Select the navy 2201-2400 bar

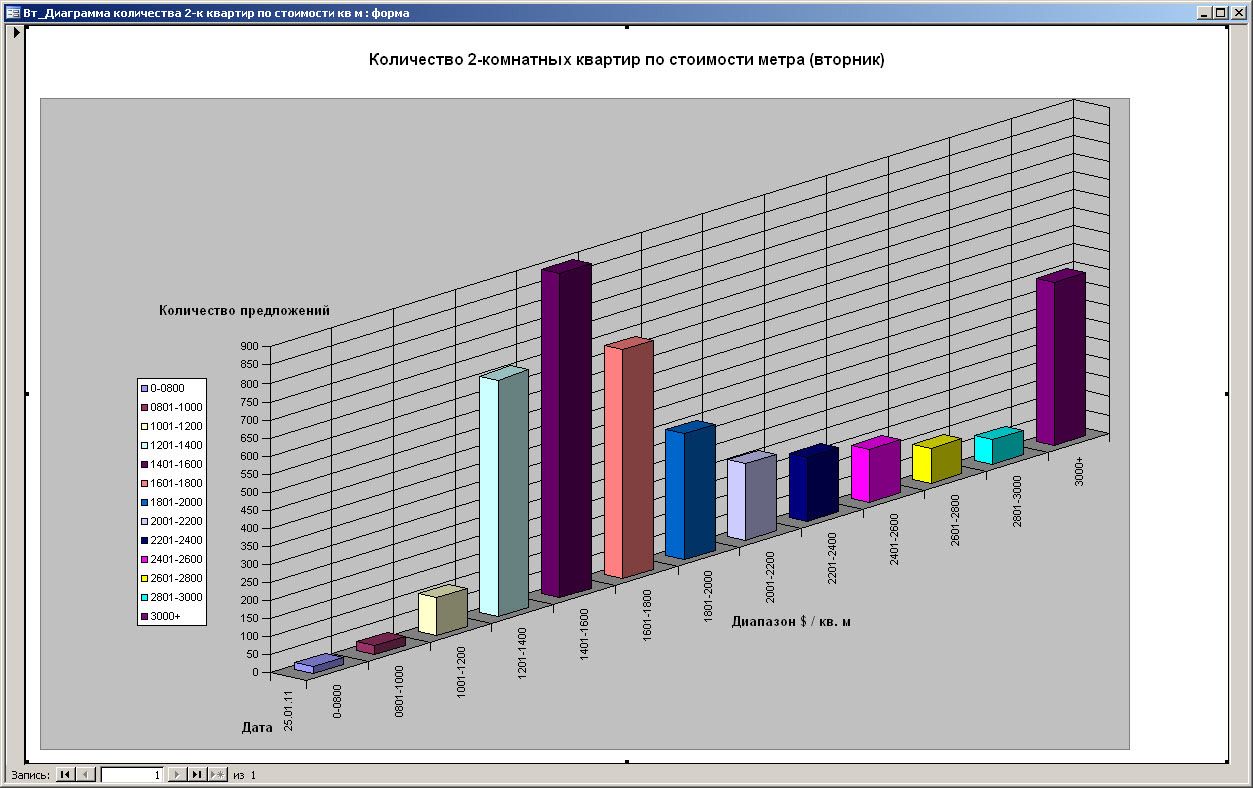point(813,483)
